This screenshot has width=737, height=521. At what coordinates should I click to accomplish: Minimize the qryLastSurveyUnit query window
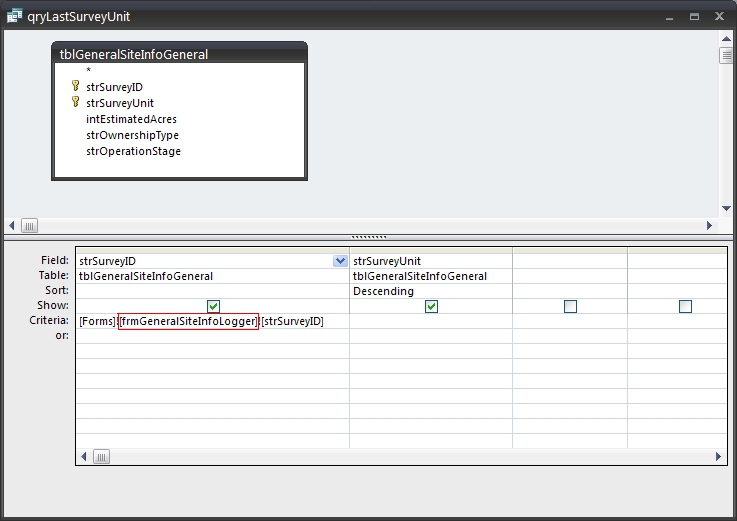(669, 17)
